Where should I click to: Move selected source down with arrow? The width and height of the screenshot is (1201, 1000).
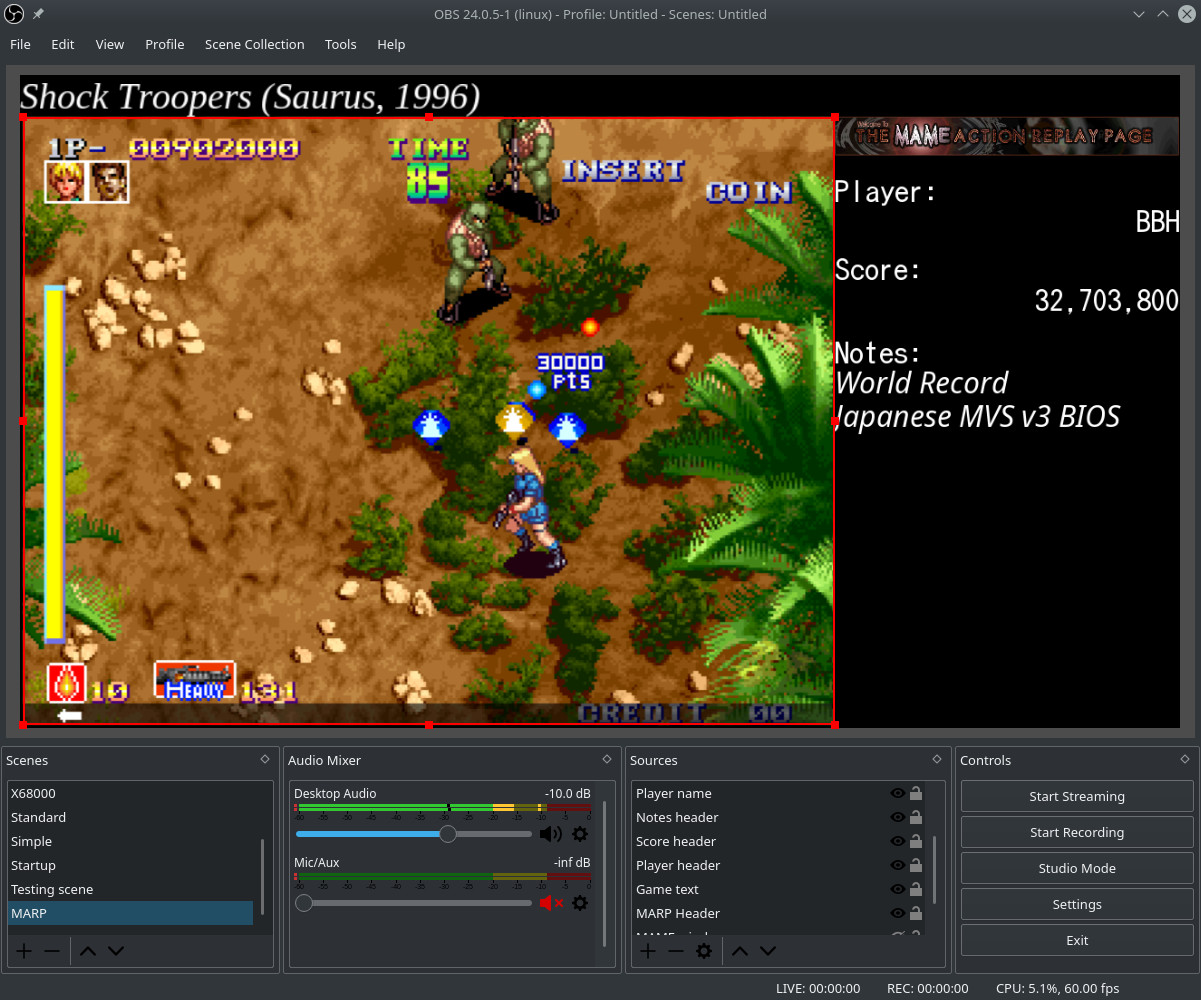coord(767,951)
